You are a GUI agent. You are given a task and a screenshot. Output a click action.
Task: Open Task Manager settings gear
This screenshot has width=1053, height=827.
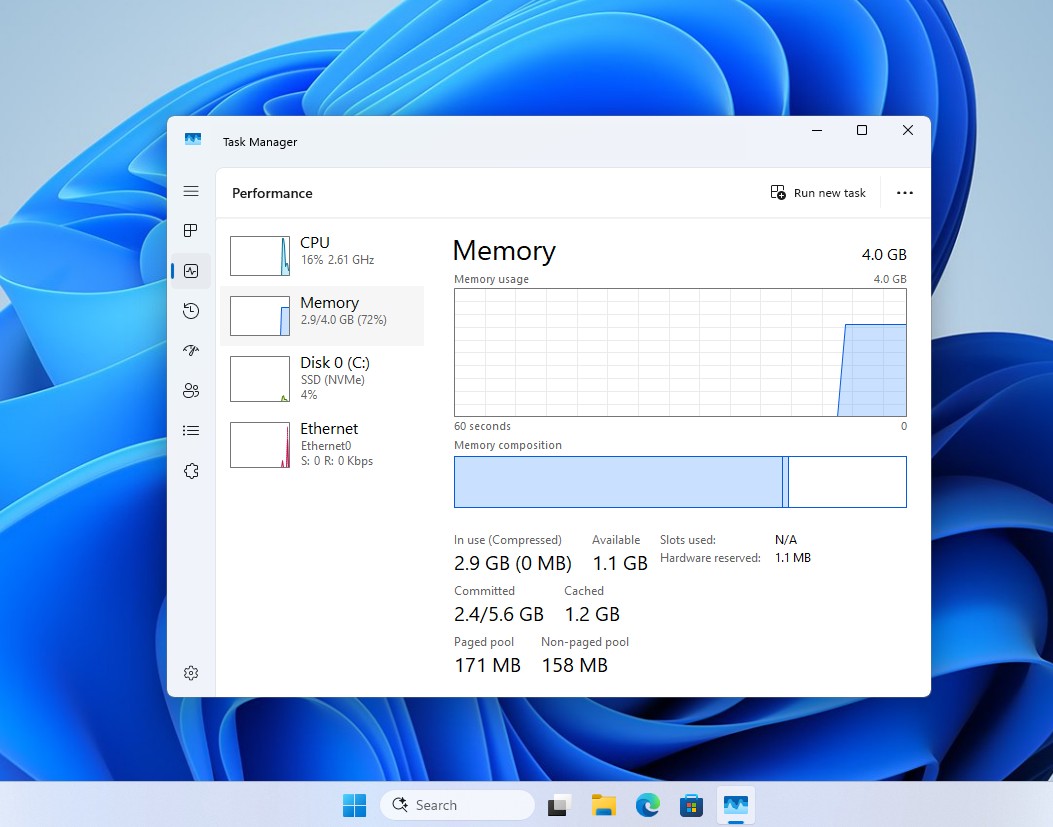pos(191,672)
